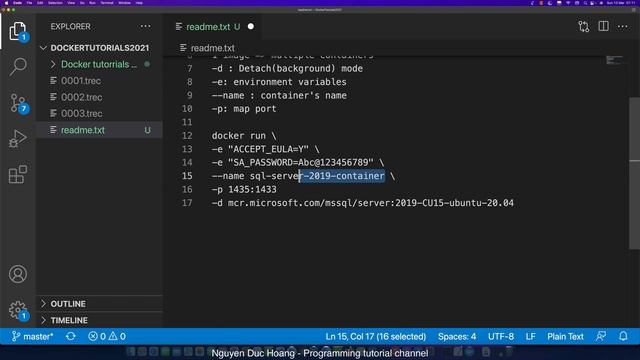Open the Search view icon
Viewport: 640px width, 360px height.
tap(18, 67)
